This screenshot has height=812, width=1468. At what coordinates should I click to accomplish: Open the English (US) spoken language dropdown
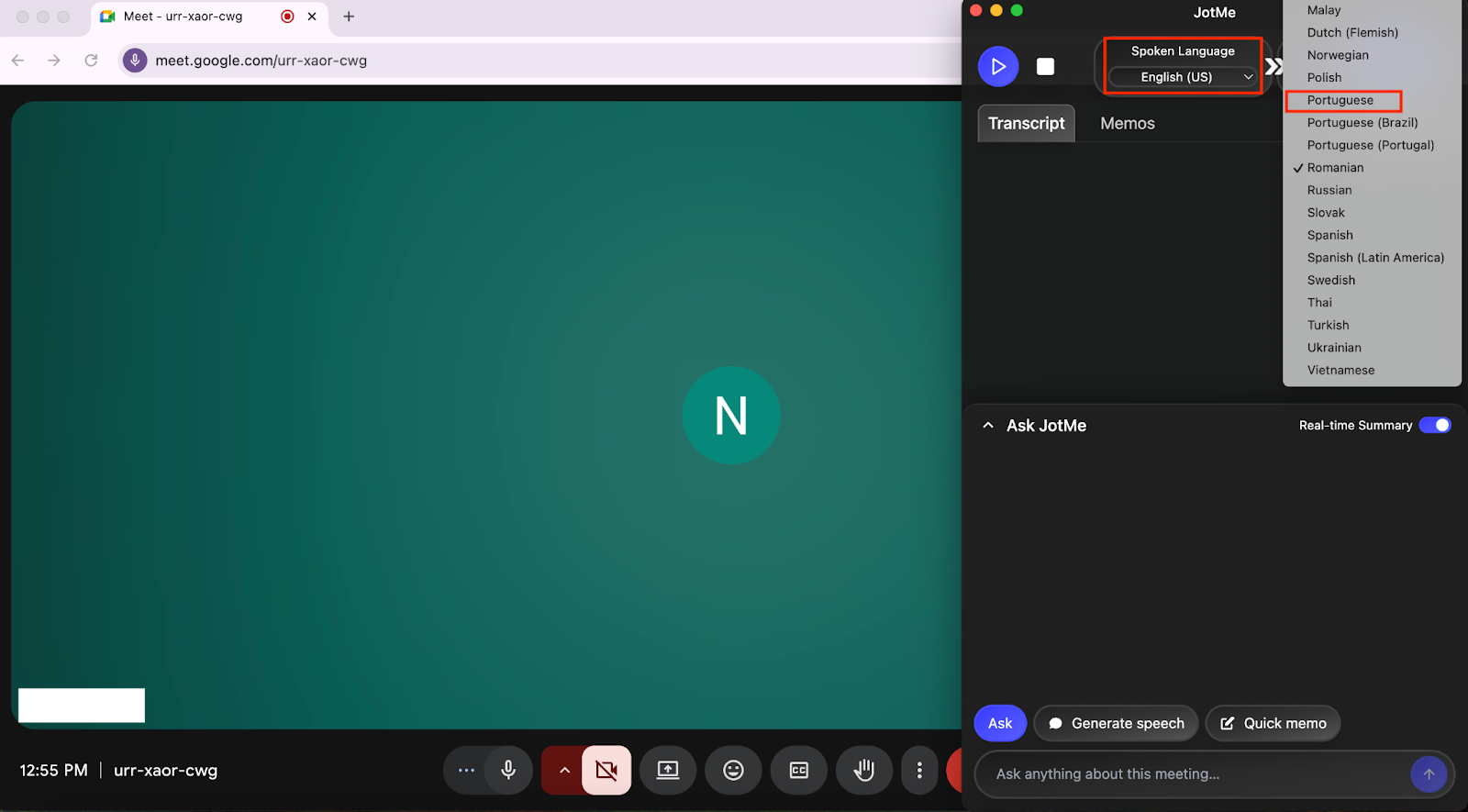(x=1182, y=77)
